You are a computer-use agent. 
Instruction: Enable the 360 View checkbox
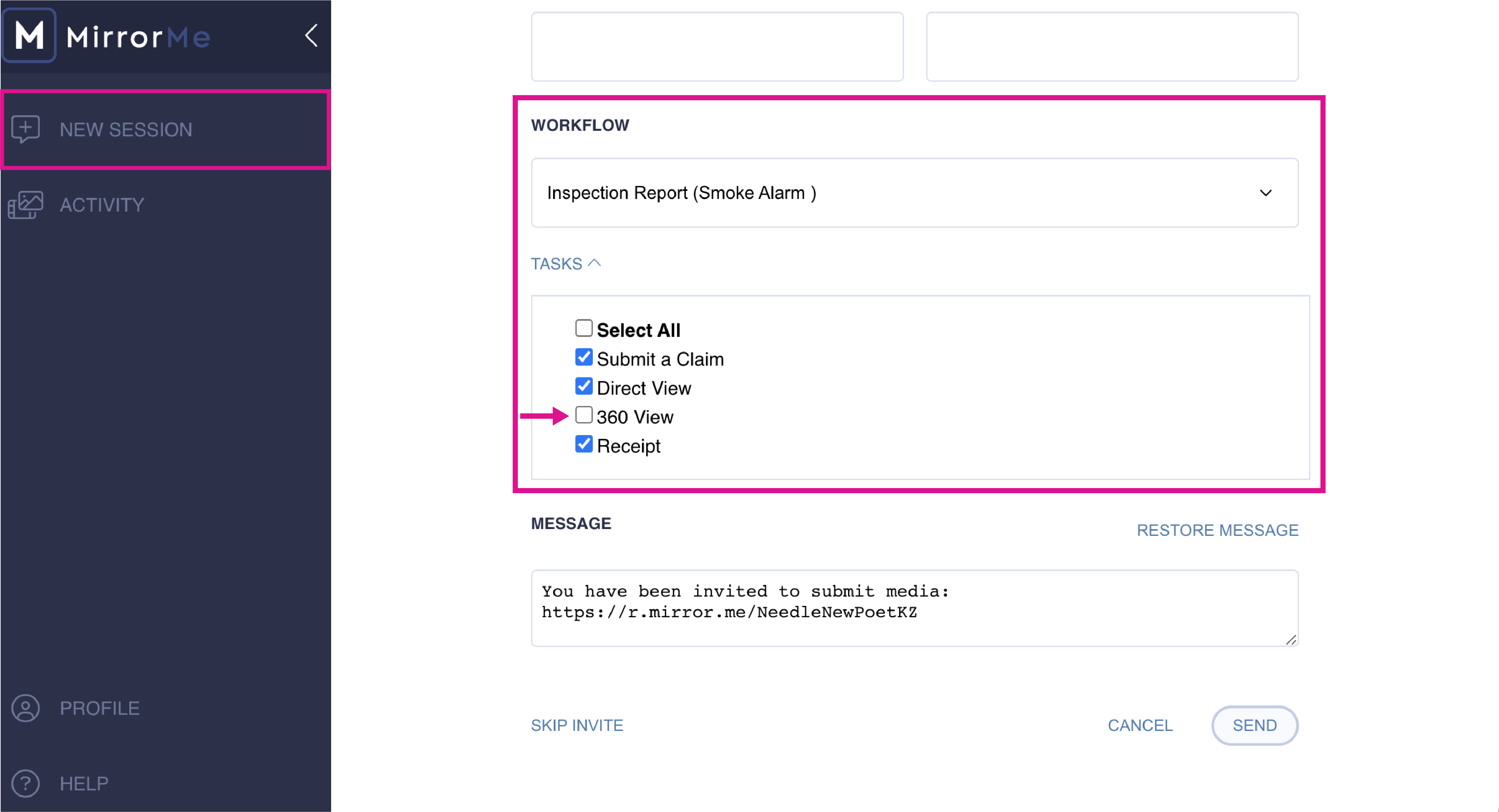[x=584, y=415]
